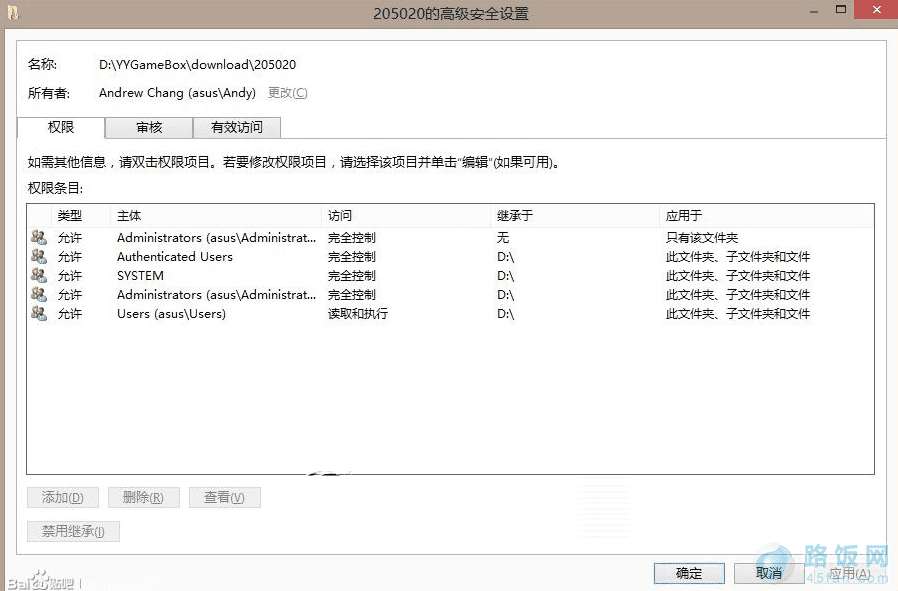Click the group icon beside Users (asus\Users)

click(x=39, y=313)
